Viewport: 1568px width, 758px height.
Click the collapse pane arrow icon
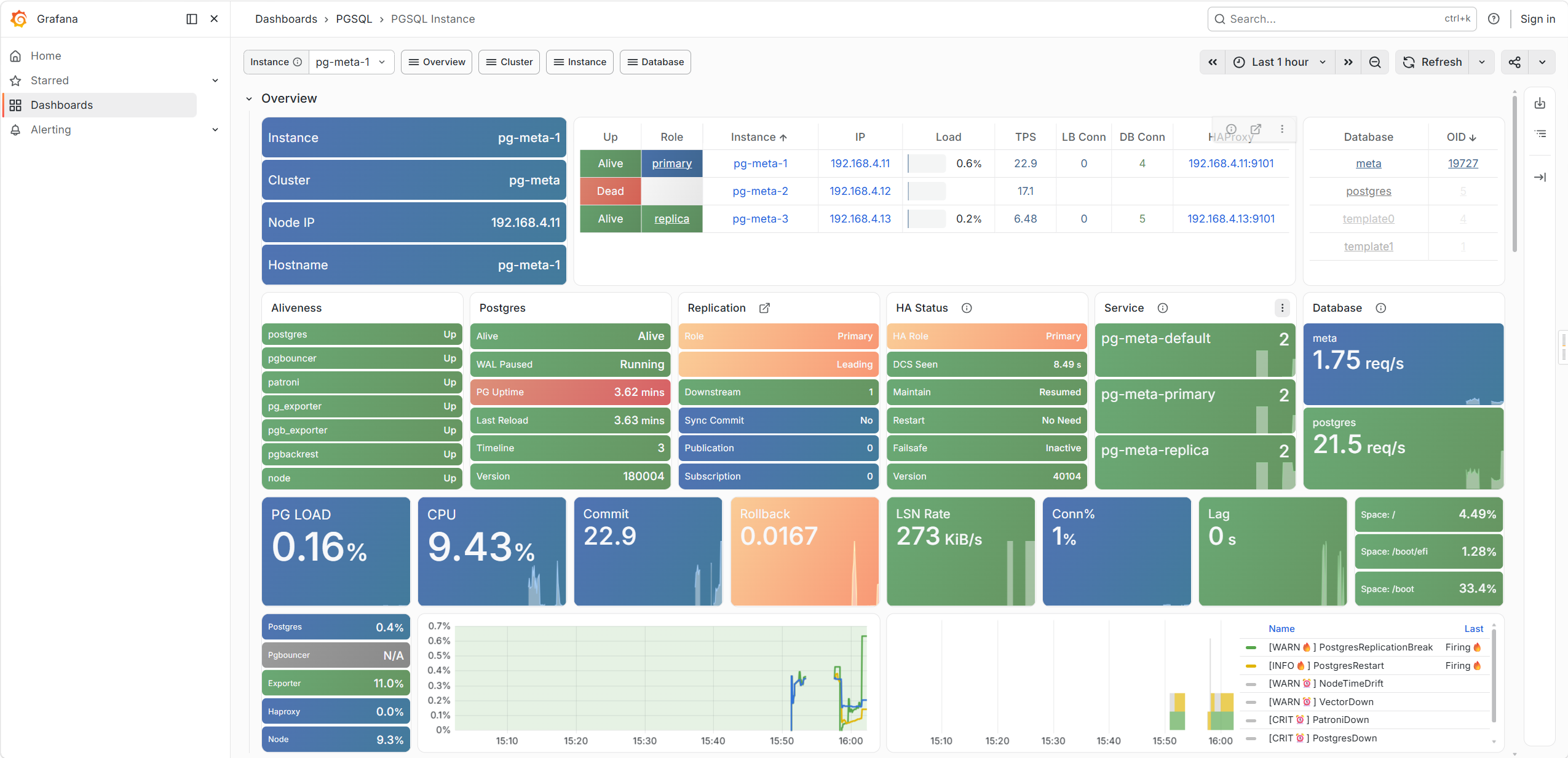[1540, 177]
